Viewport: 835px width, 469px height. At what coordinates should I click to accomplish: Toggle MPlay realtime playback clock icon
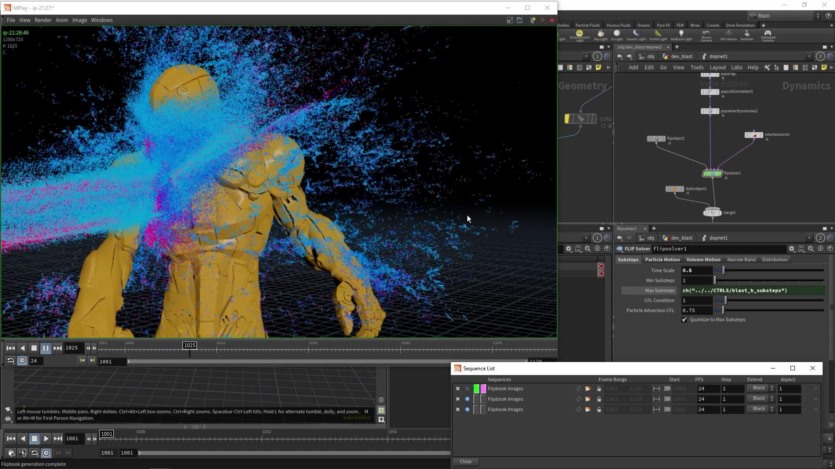pyautogui.click(x=22, y=360)
